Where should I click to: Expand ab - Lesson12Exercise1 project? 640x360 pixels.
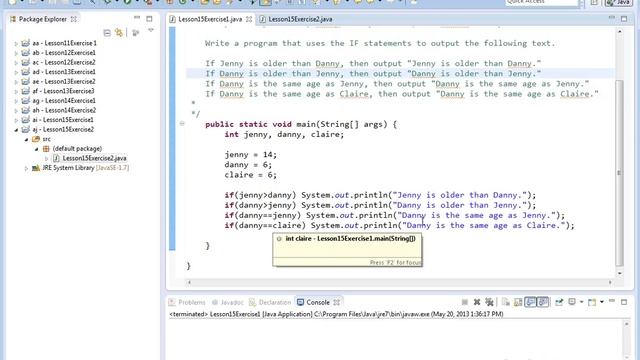[x=16, y=53]
